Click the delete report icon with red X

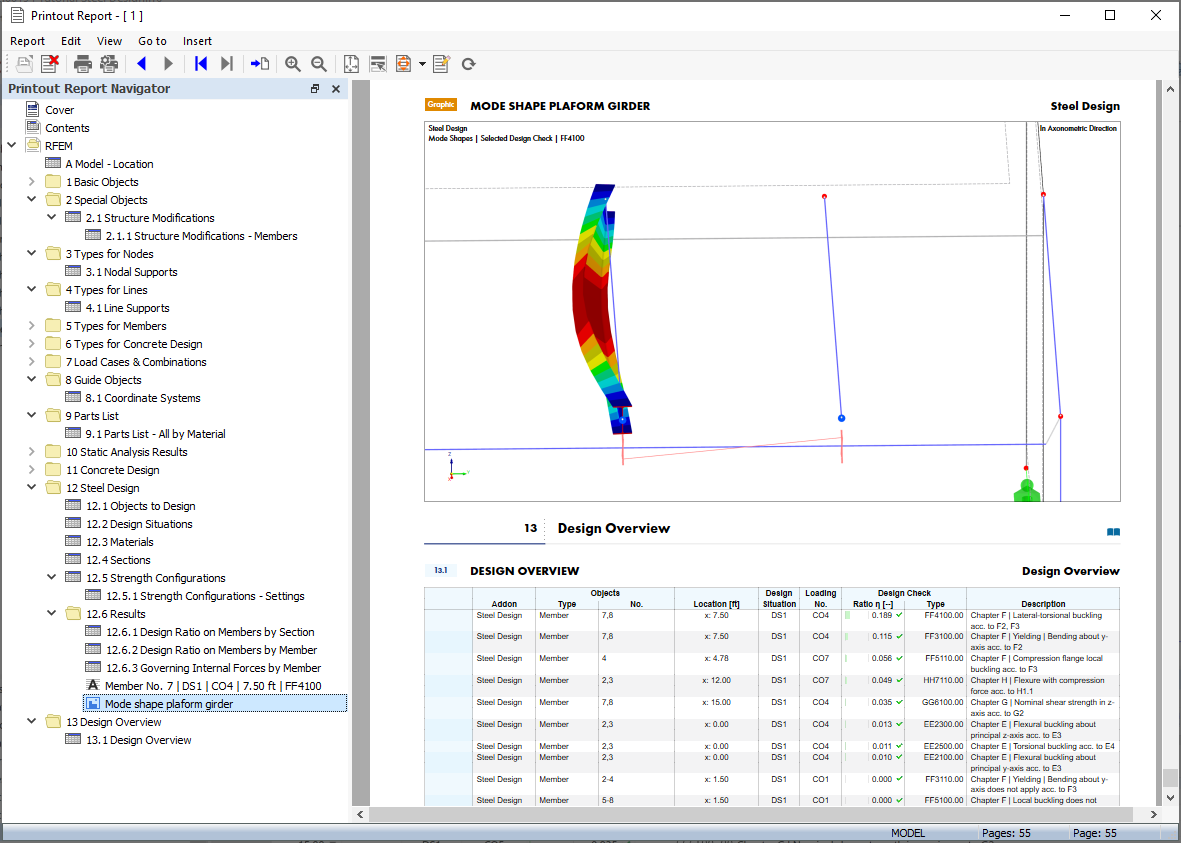[x=50, y=64]
